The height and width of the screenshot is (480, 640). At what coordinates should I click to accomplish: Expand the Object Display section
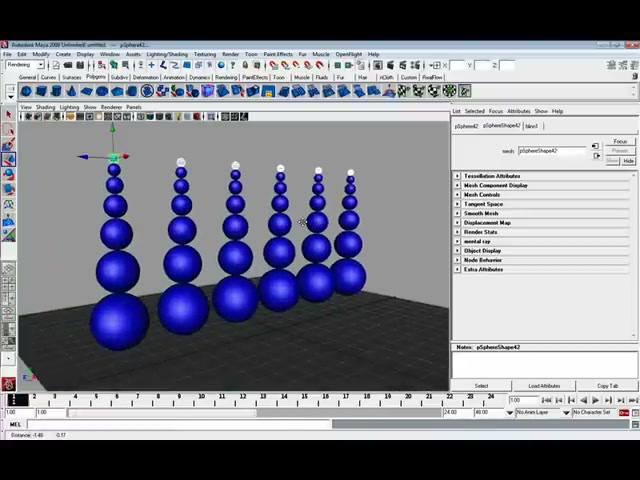pos(457,251)
